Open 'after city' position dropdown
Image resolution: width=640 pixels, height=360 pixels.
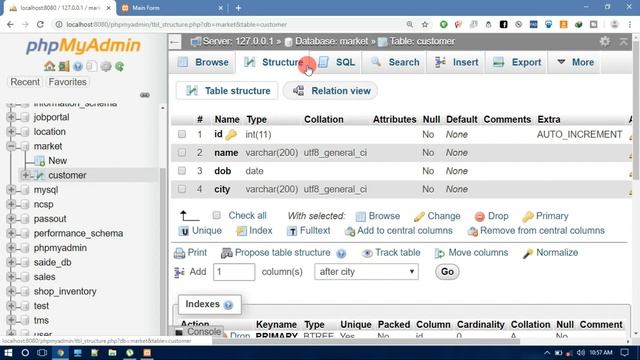click(367, 272)
